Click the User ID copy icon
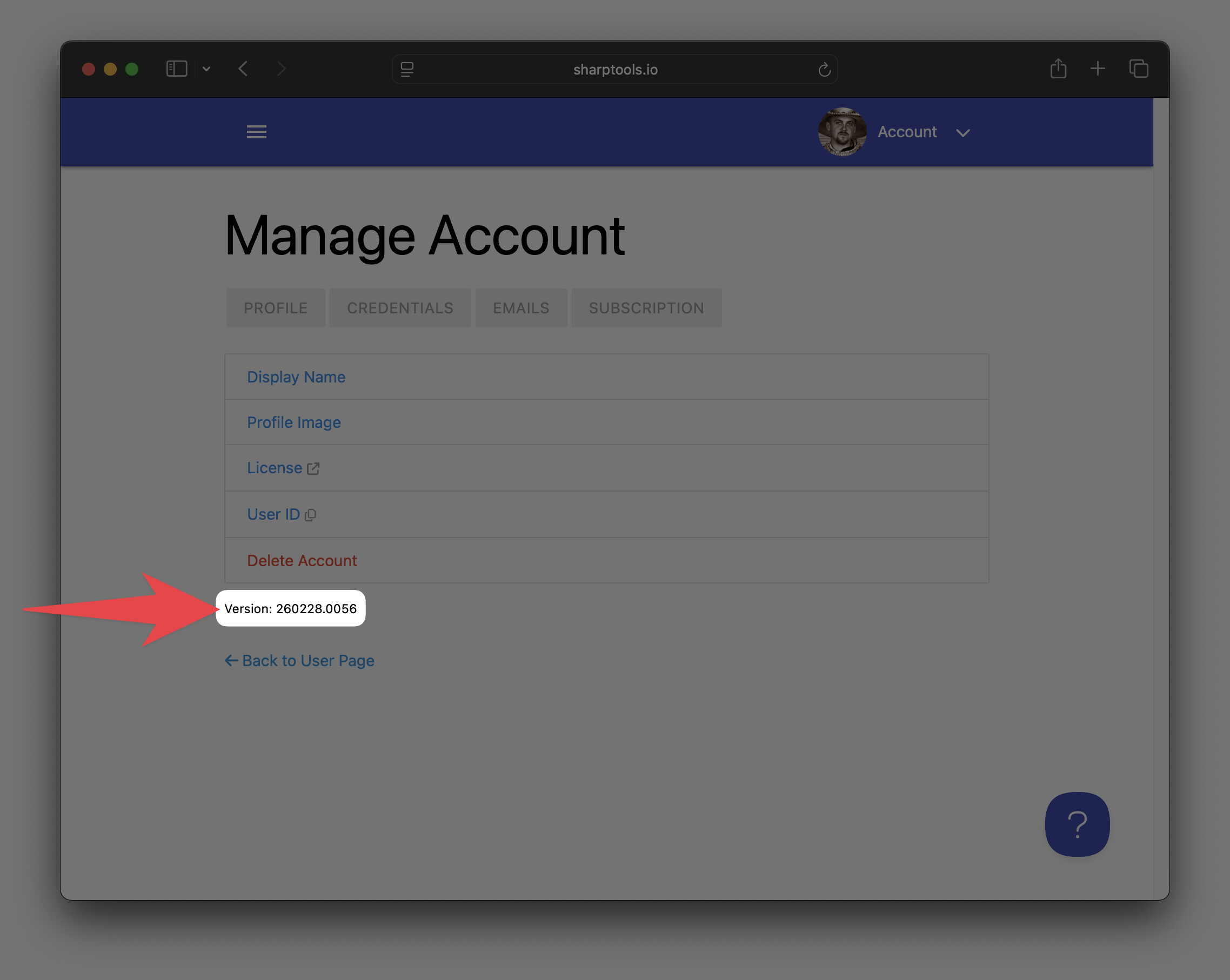The width and height of the screenshot is (1230, 980). [310, 515]
